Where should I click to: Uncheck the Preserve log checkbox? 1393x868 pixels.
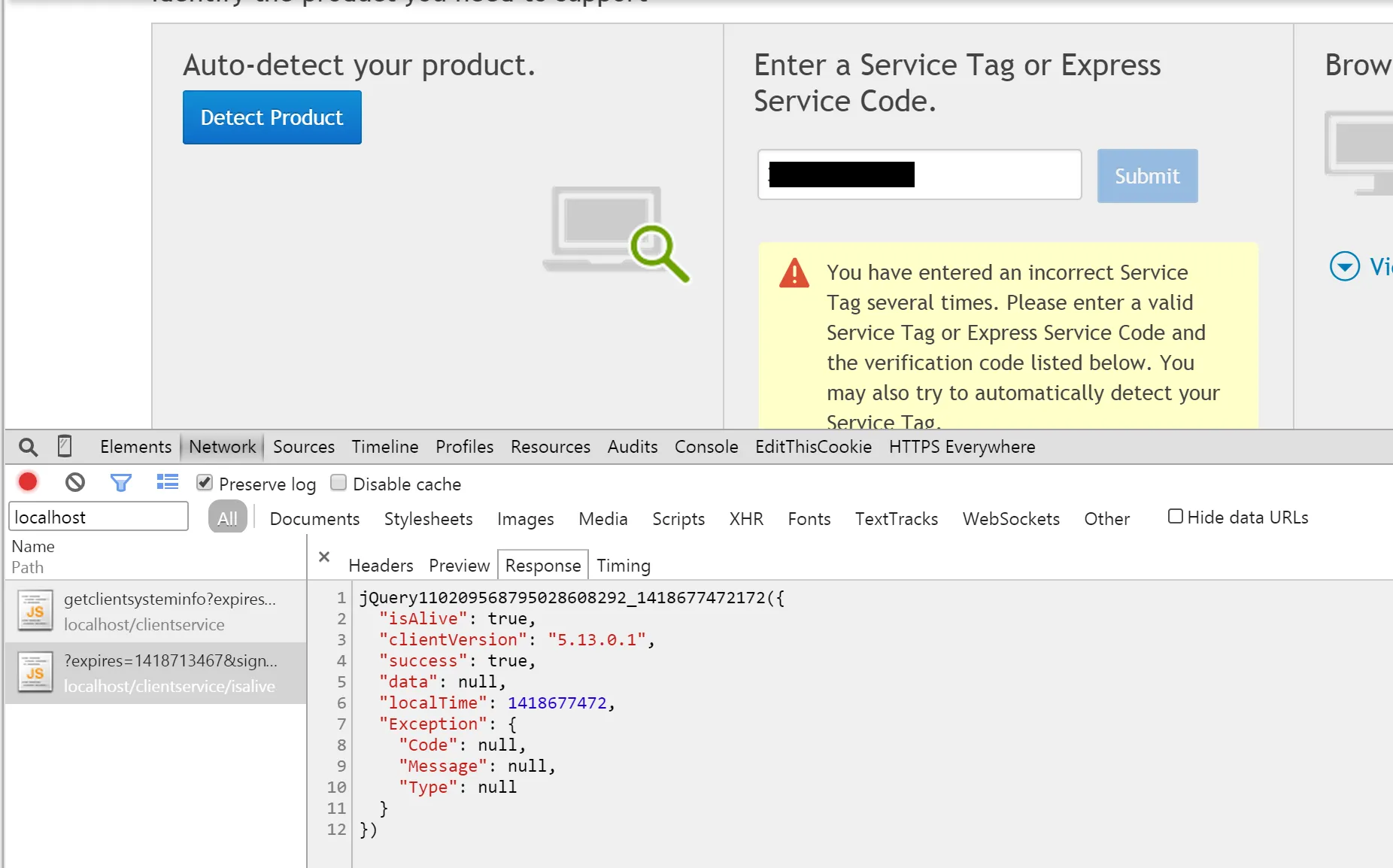pos(205,483)
